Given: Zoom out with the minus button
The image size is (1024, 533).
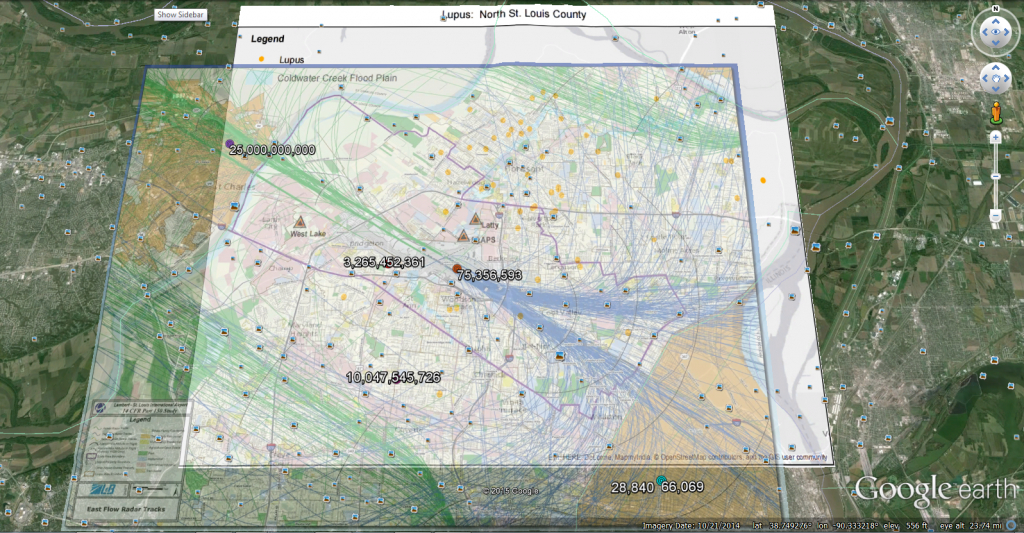Looking at the screenshot, I should pyautogui.click(x=996, y=216).
